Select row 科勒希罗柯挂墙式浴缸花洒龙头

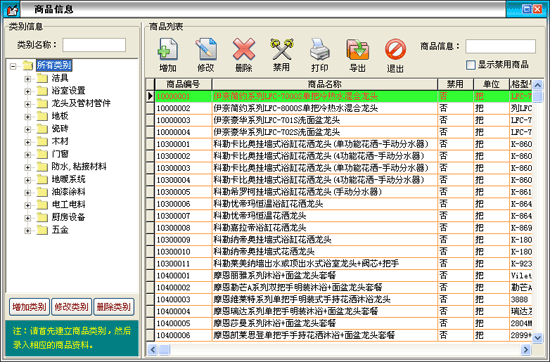[339, 192]
